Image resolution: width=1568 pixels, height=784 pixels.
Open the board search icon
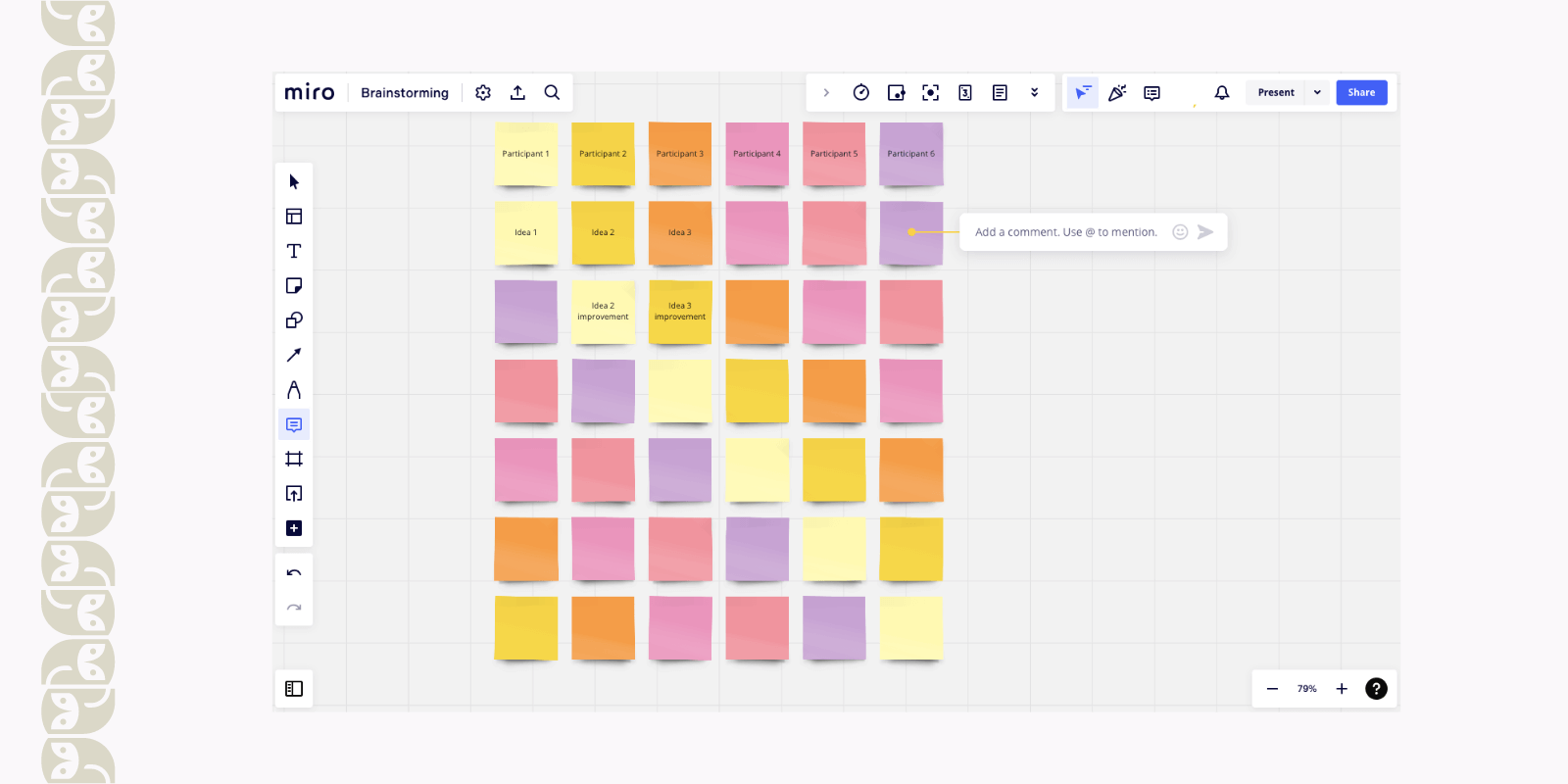tap(552, 92)
